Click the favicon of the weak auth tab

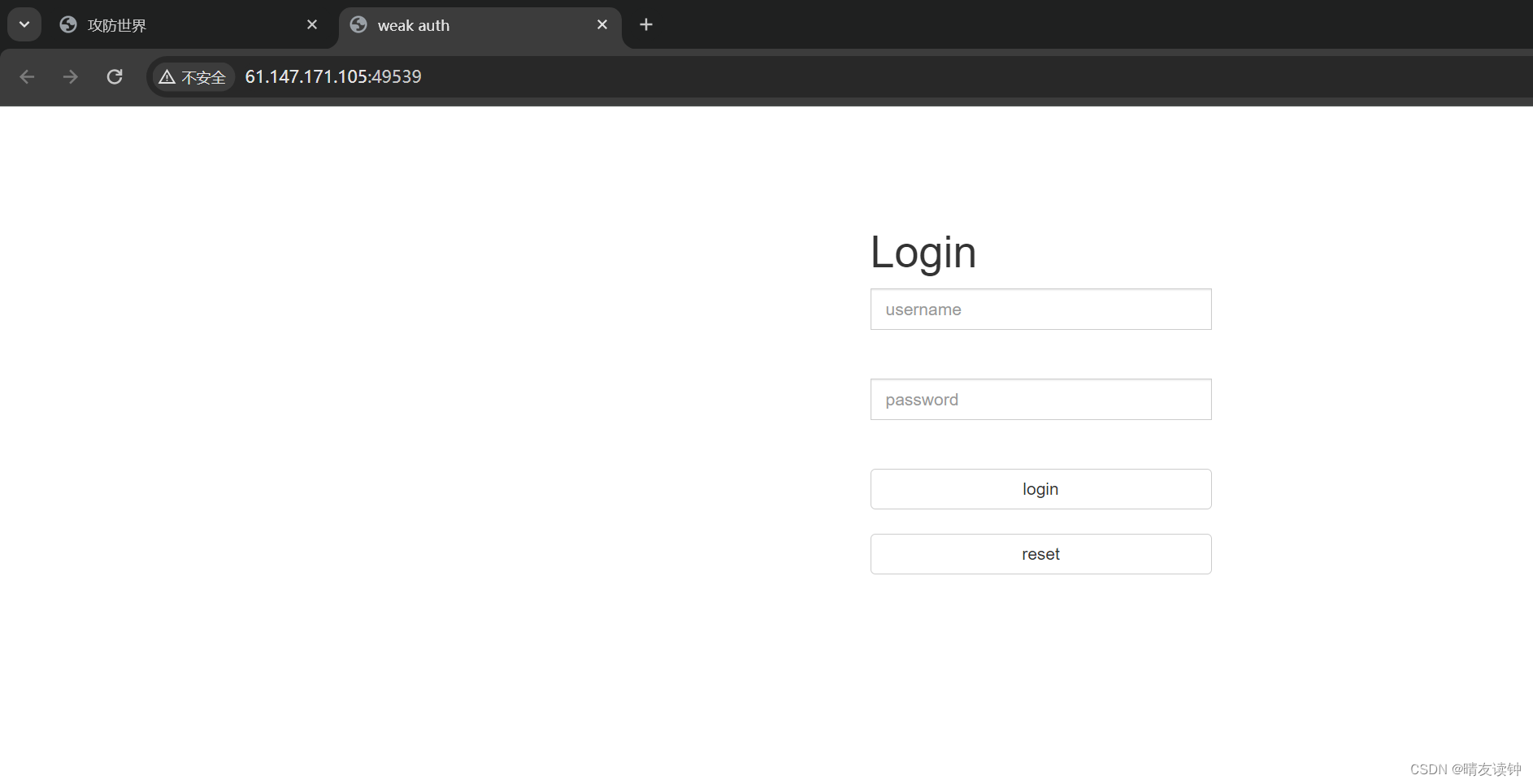(358, 24)
